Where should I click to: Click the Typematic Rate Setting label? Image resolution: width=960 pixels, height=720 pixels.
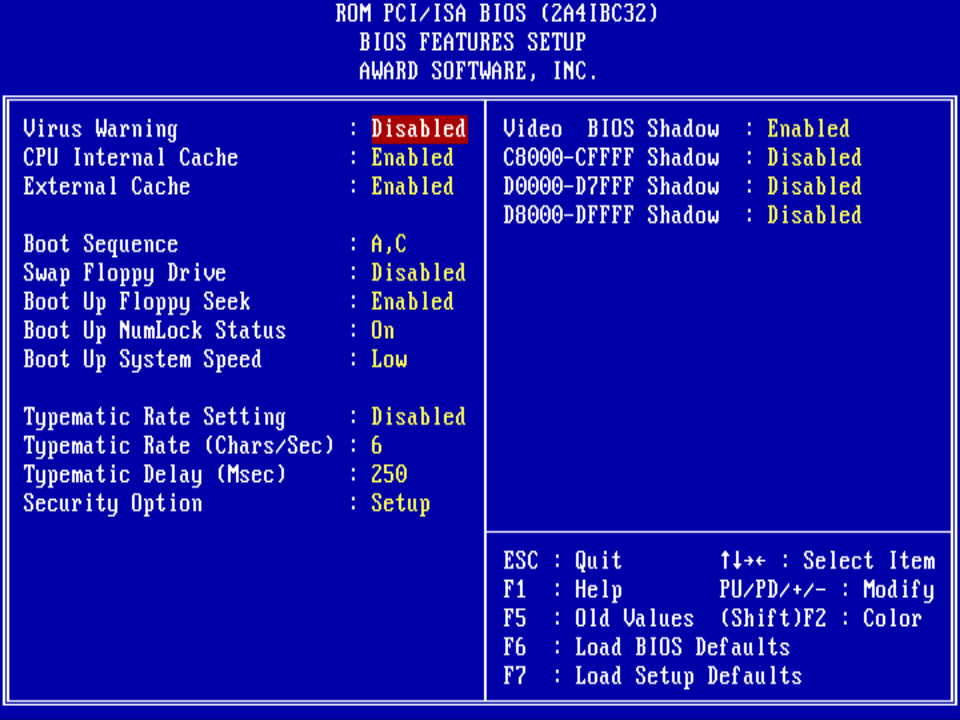coord(155,417)
